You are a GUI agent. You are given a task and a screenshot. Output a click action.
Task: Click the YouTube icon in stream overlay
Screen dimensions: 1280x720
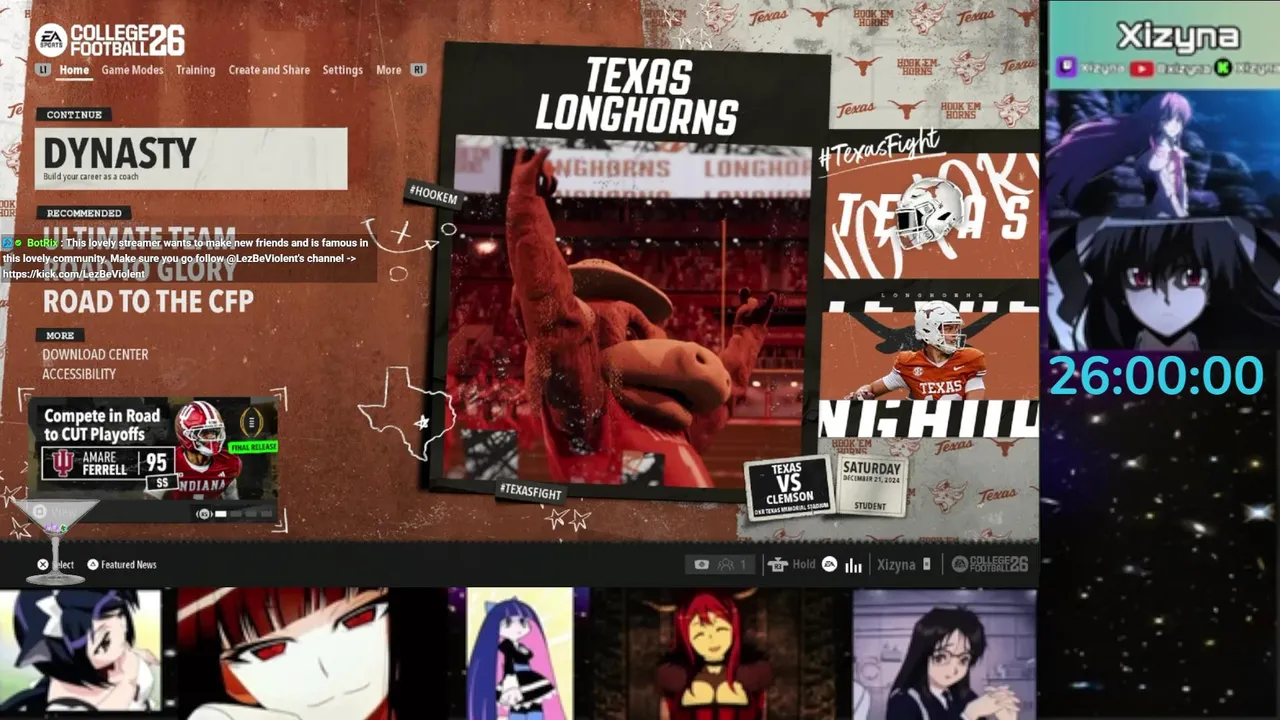(x=1141, y=68)
